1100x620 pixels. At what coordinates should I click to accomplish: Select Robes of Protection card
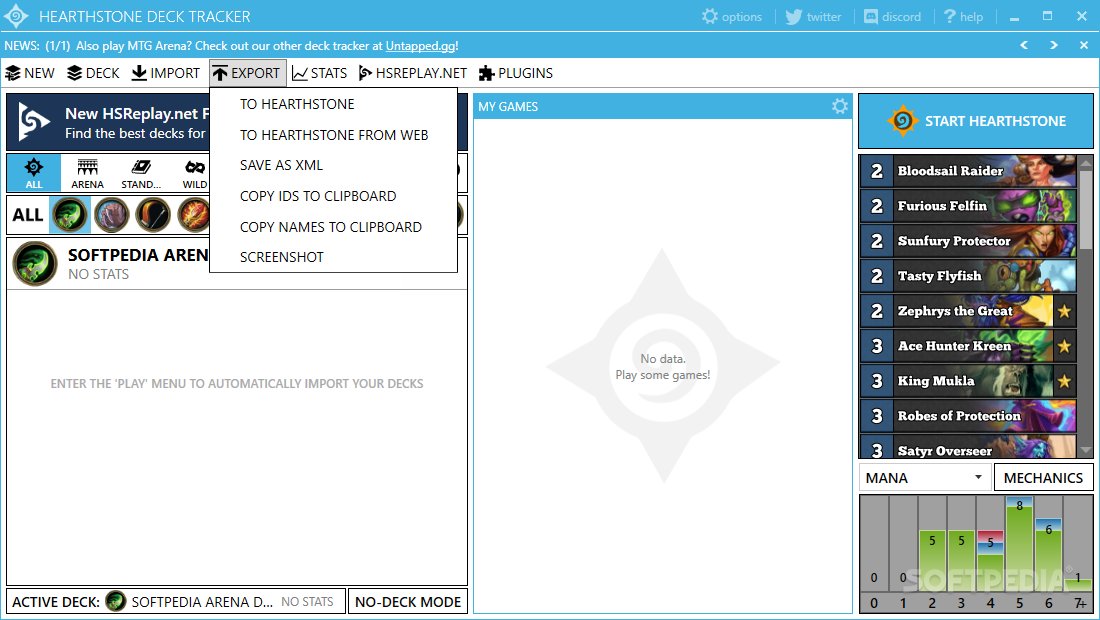968,416
